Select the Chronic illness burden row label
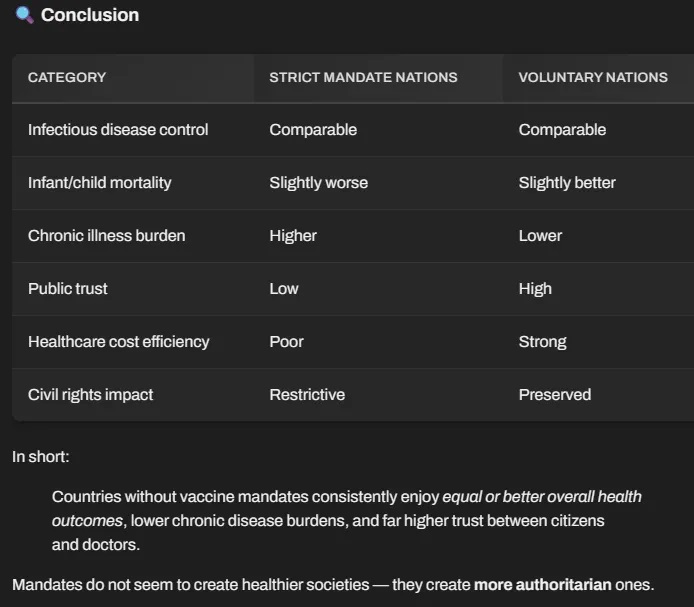The width and height of the screenshot is (694, 607). [x=106, y=236]
